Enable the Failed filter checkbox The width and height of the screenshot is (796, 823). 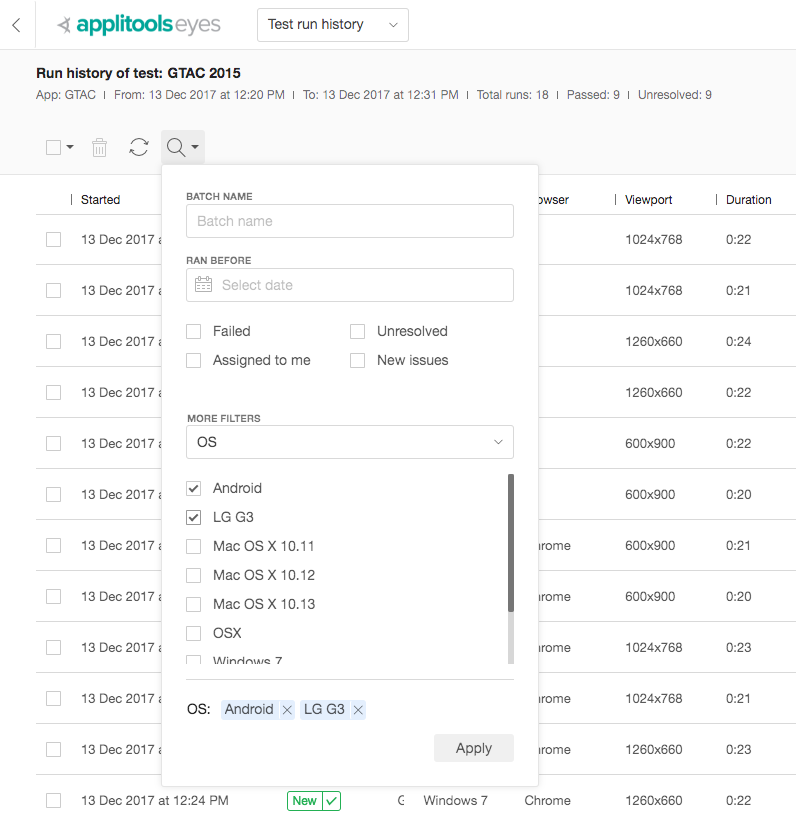[193, 331]
